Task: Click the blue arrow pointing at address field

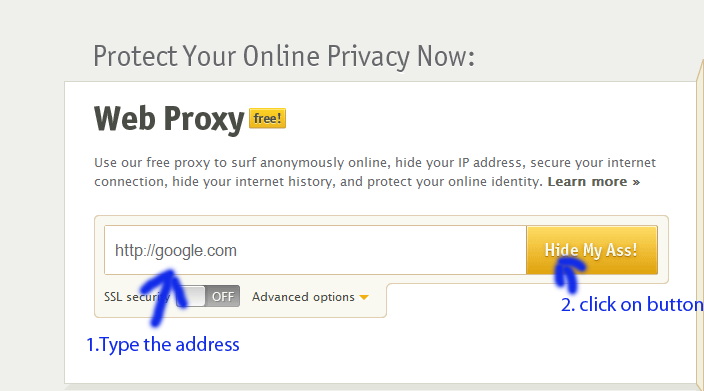Action: coord(160,297)
